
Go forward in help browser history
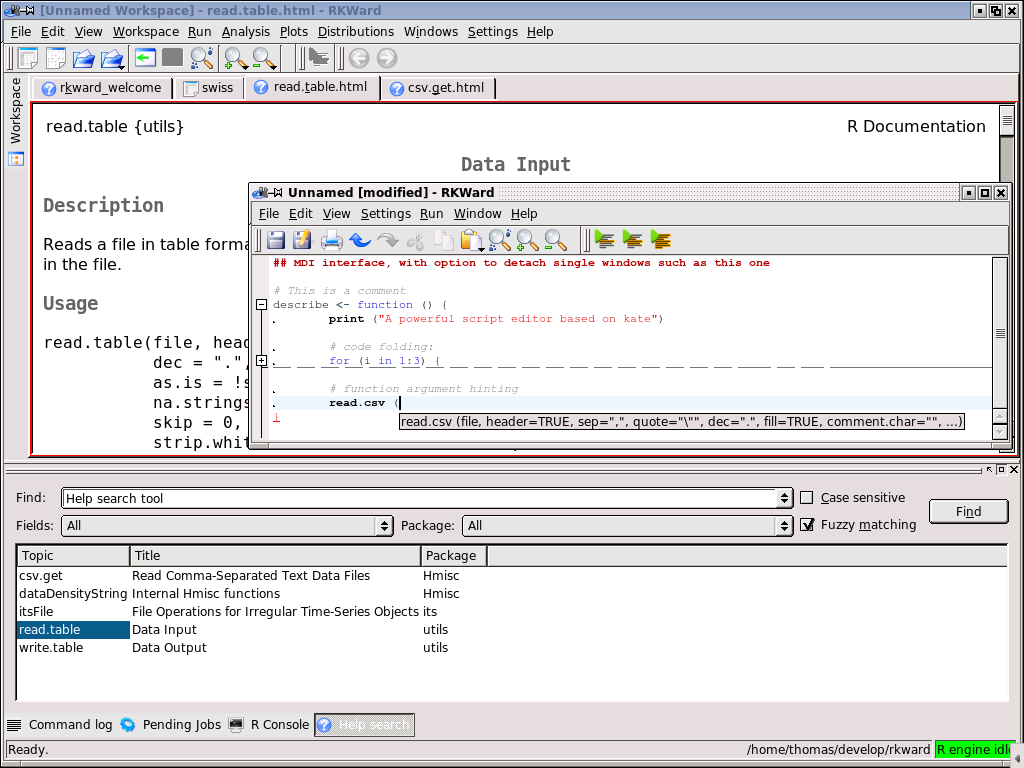387,58
